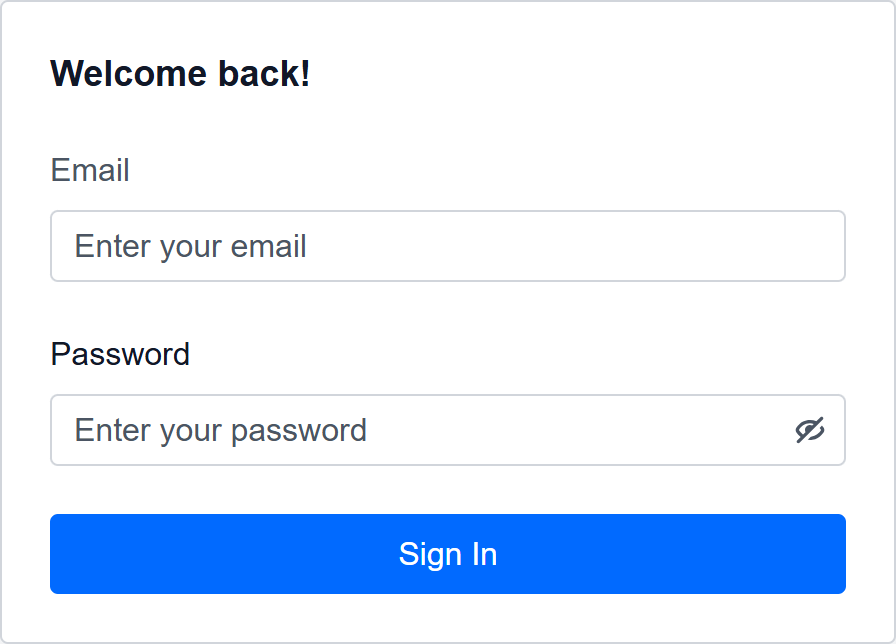Click the Sign In button

[448, 554]
